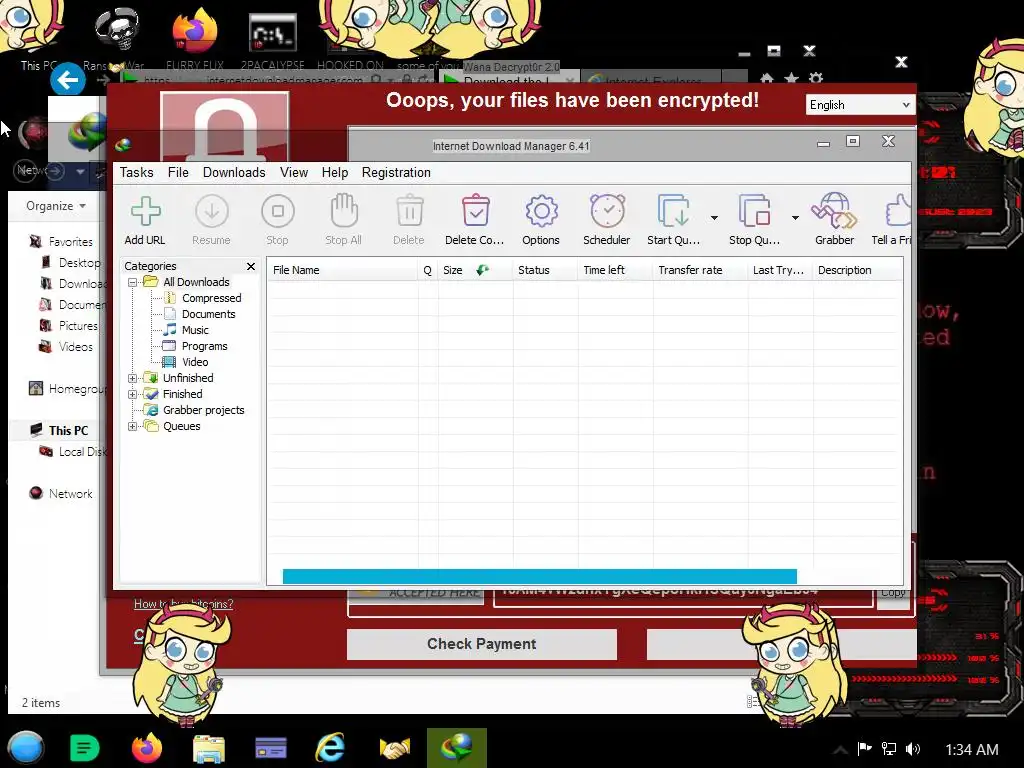
Task: Sort by Size column header
Action: pos(475,270)
